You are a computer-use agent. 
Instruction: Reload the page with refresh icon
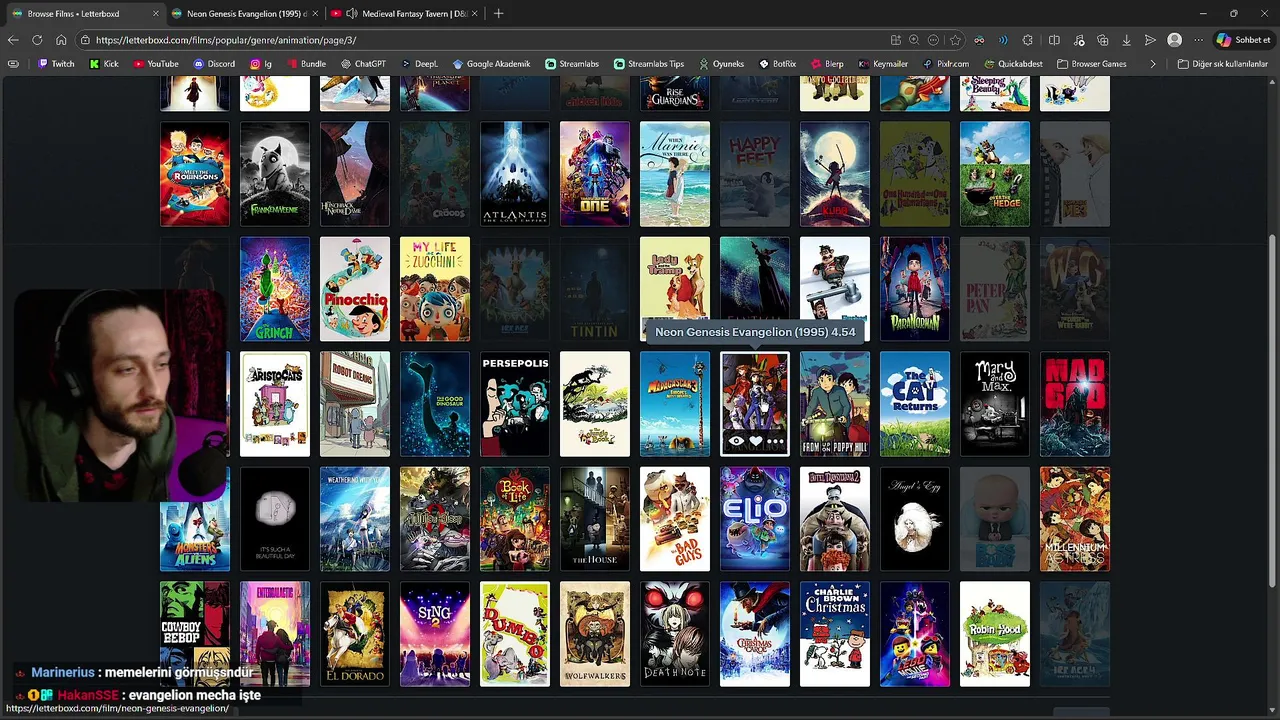tap(37, 40)
